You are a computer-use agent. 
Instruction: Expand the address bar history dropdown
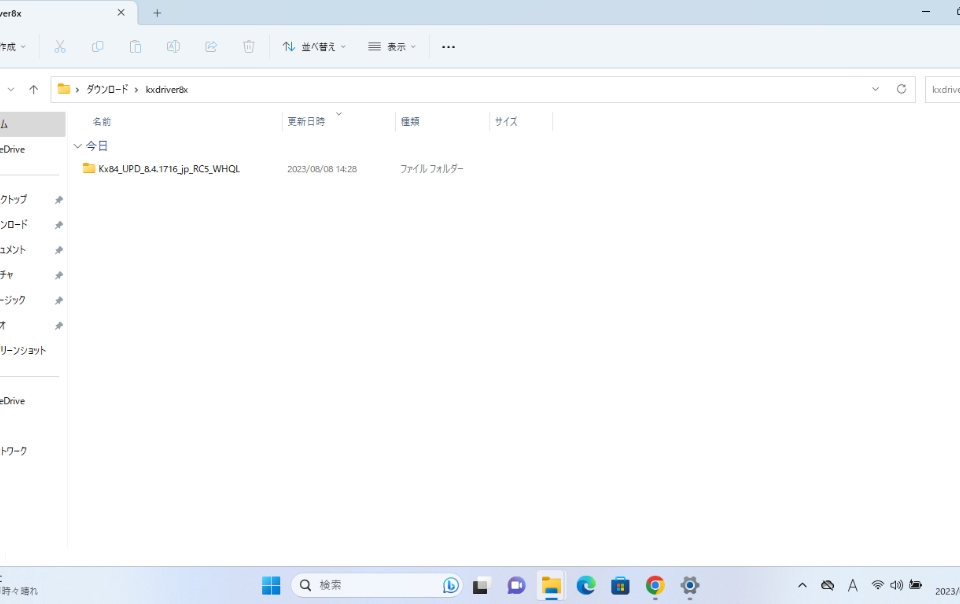tap(875, 89)
